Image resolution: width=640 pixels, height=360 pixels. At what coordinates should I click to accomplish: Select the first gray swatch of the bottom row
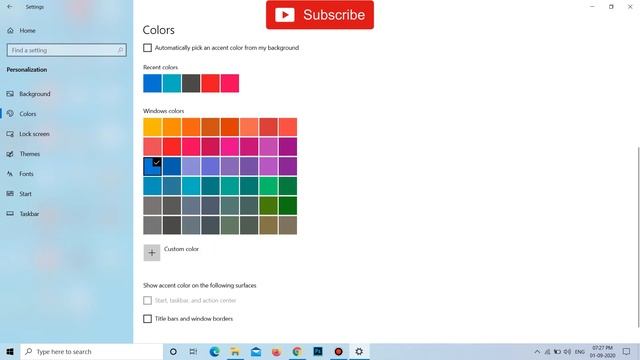pyautogui.click(x=152, y=225)
